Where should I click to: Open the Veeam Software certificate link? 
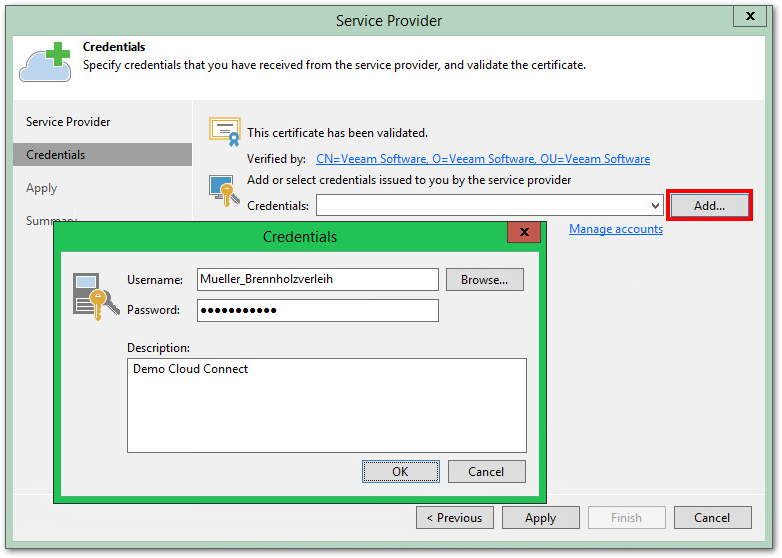tap(483, 159)
